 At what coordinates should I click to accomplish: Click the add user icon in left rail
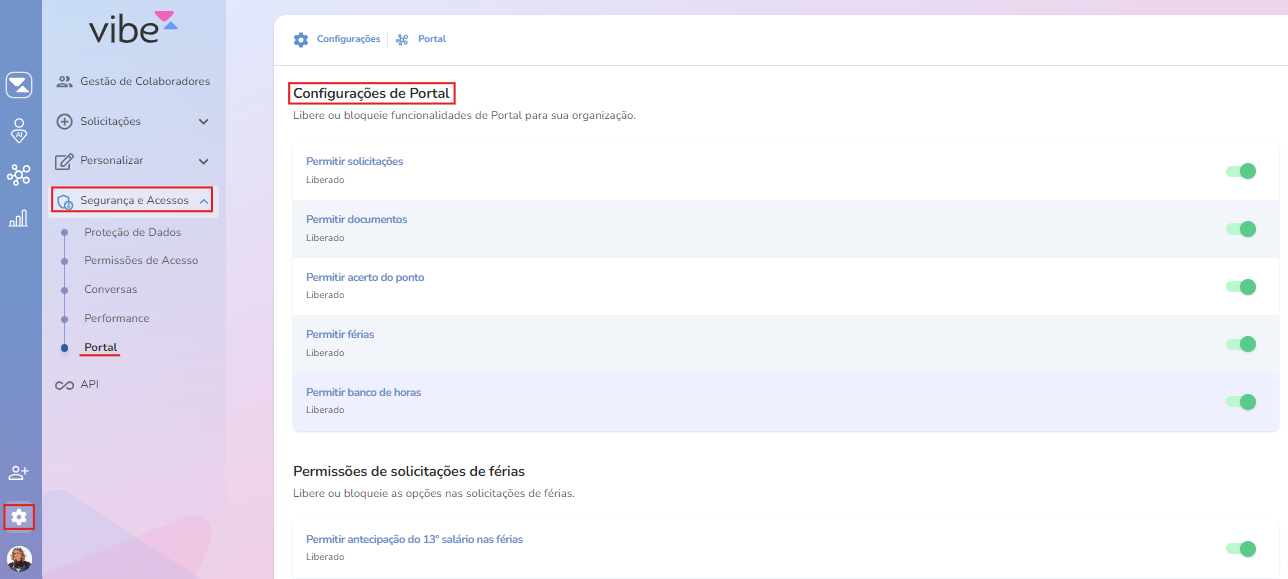click(18, 472)
